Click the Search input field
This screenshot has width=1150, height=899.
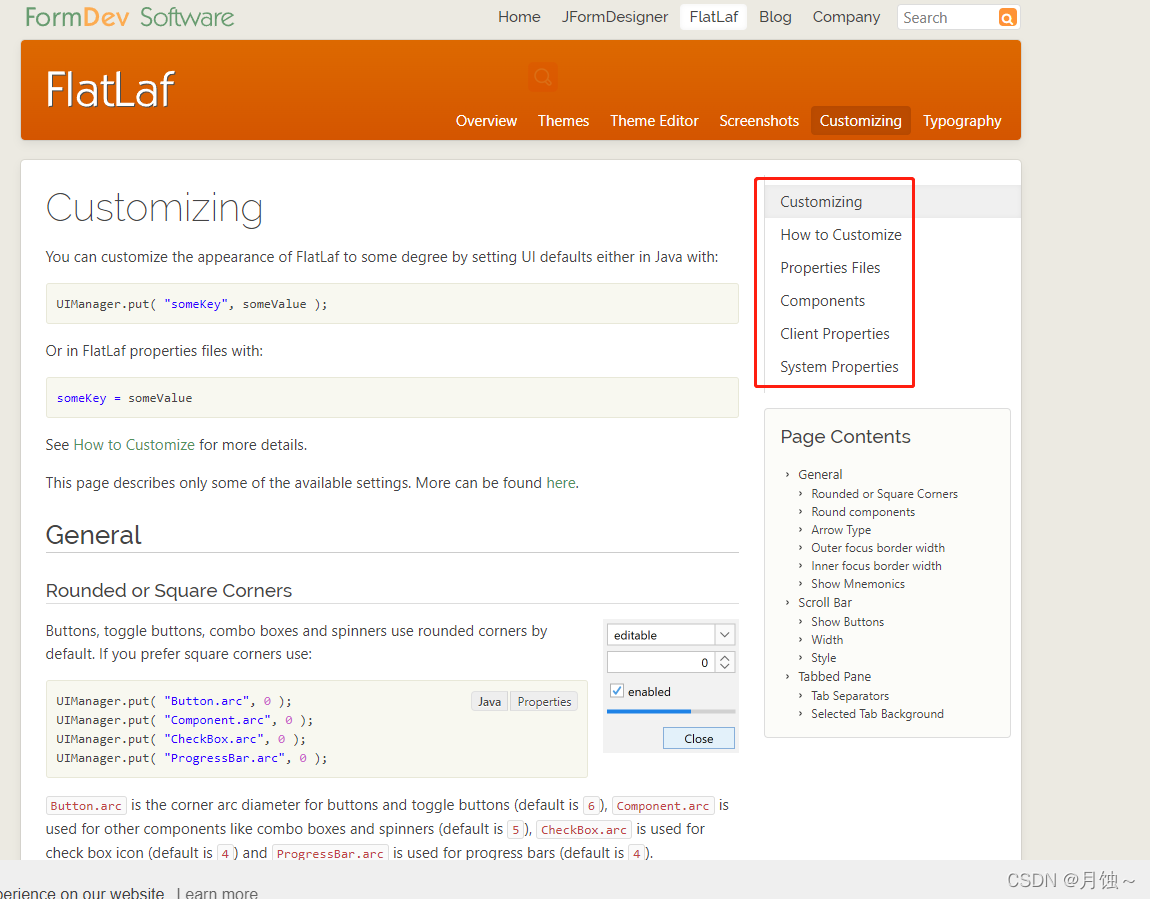pos(948,18)
